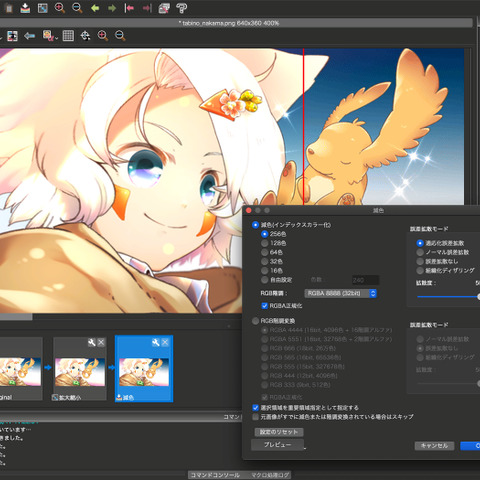Screen dimensions: 480x480
Task: Click the blue zoom-out magnifier in top toolbar
Action: pyautogui.click(x=77, y=8)
